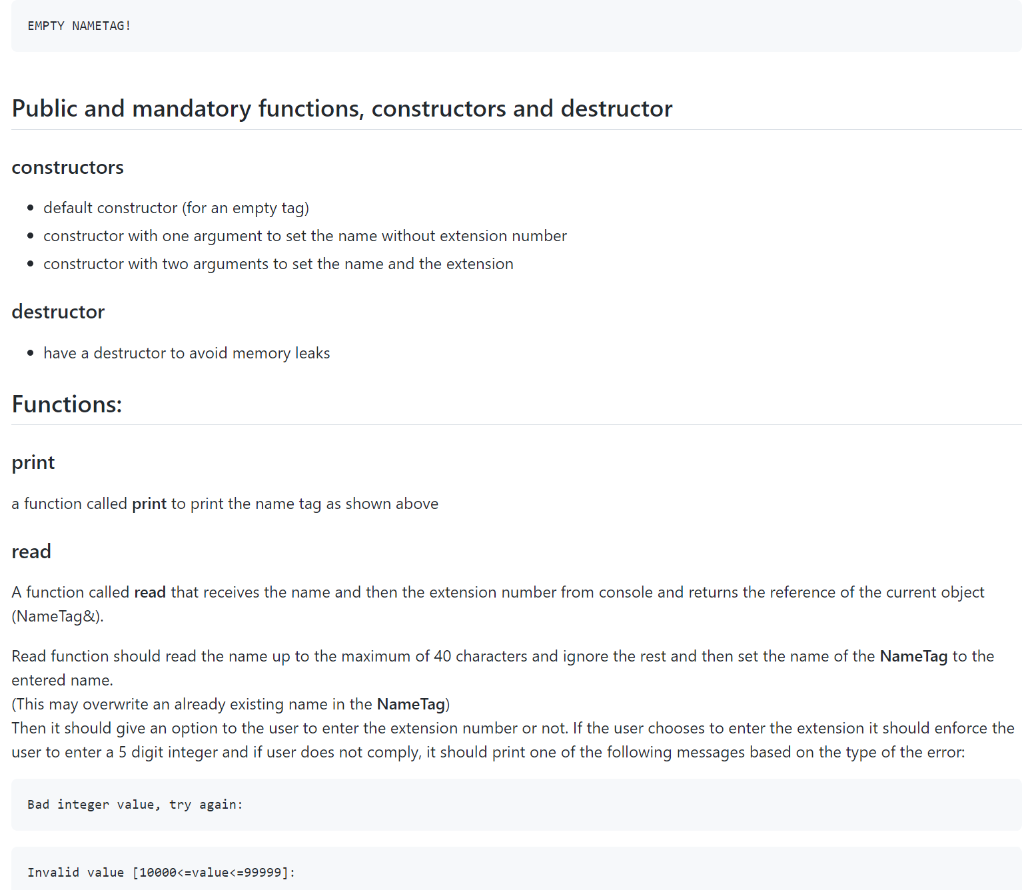Select the constructors subheading

[67, 167]
